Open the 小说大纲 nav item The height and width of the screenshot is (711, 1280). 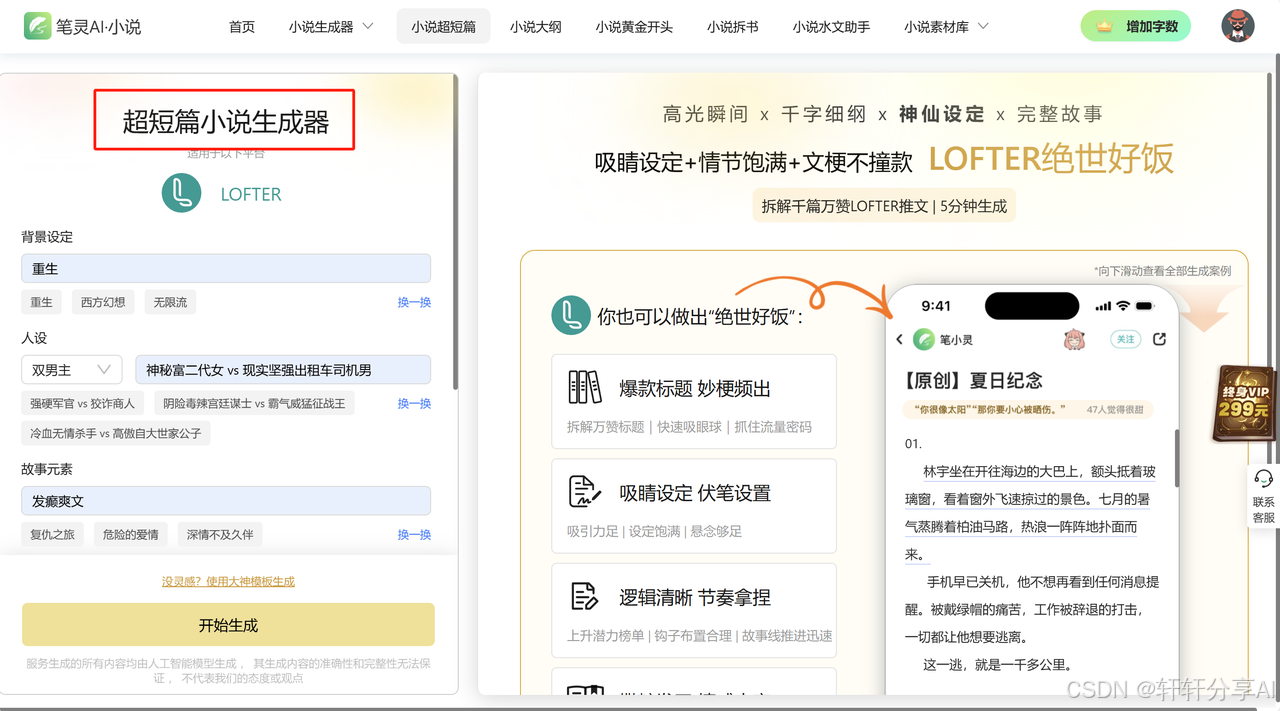point(535,27)
